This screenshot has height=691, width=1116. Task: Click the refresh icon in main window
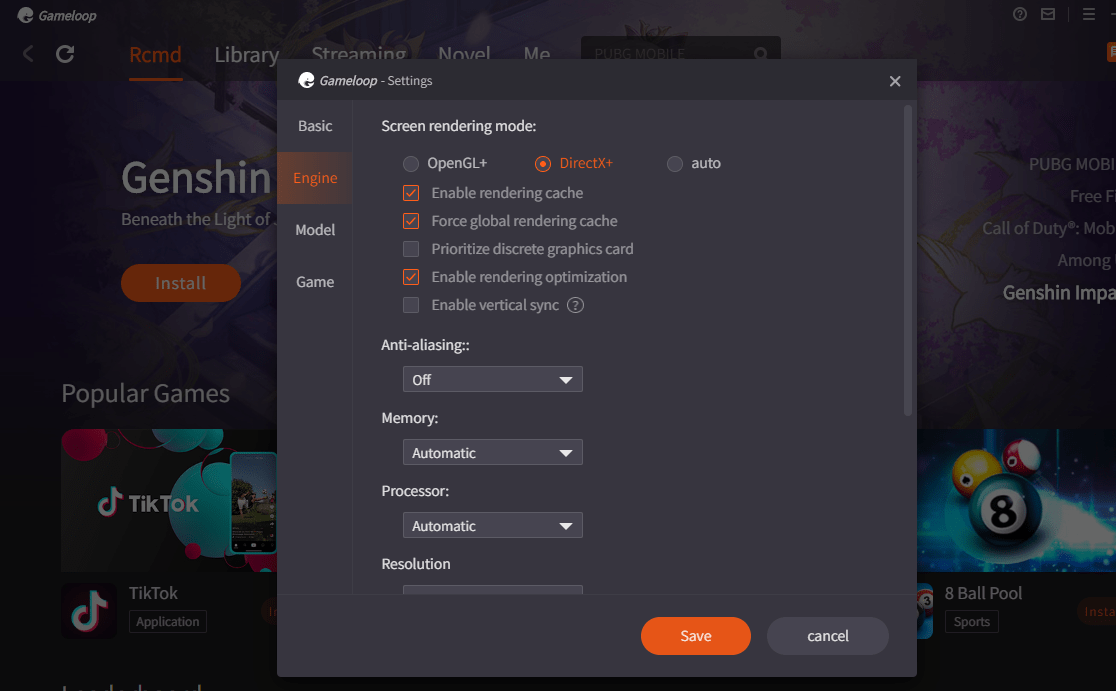click(65, 54)
